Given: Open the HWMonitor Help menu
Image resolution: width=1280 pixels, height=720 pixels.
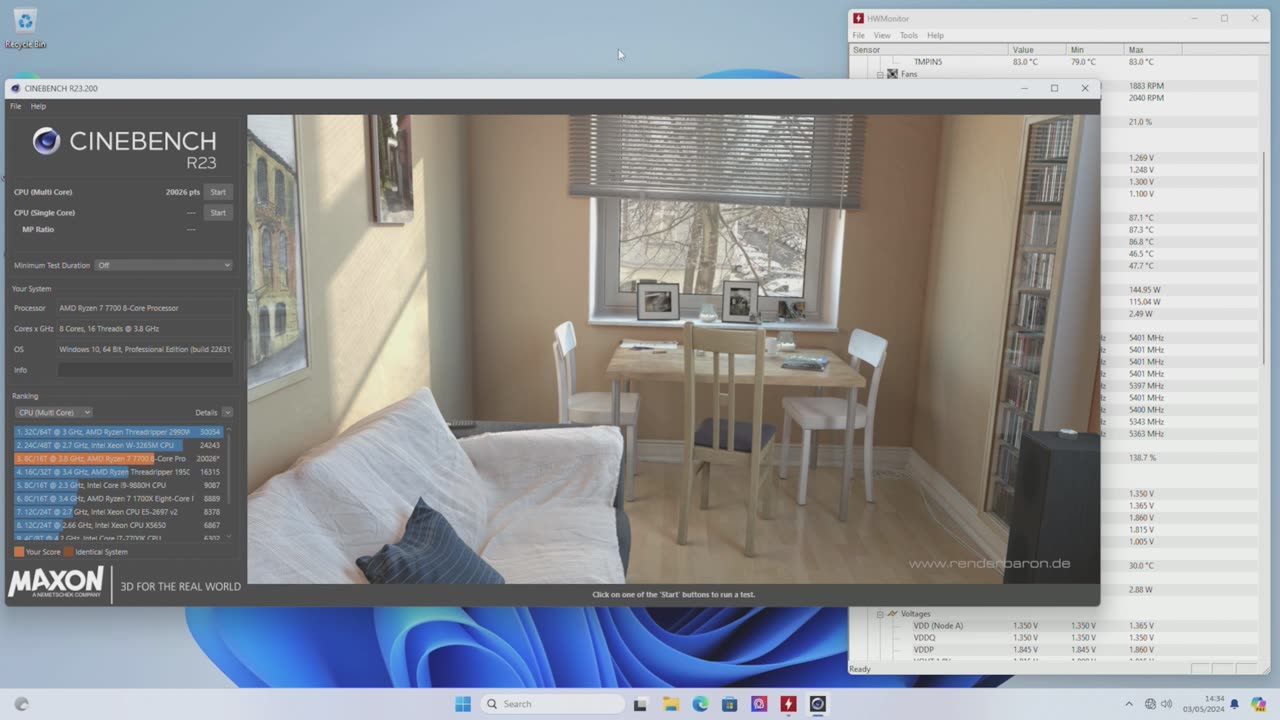Looking at the screenshot, I should point(935,35).
